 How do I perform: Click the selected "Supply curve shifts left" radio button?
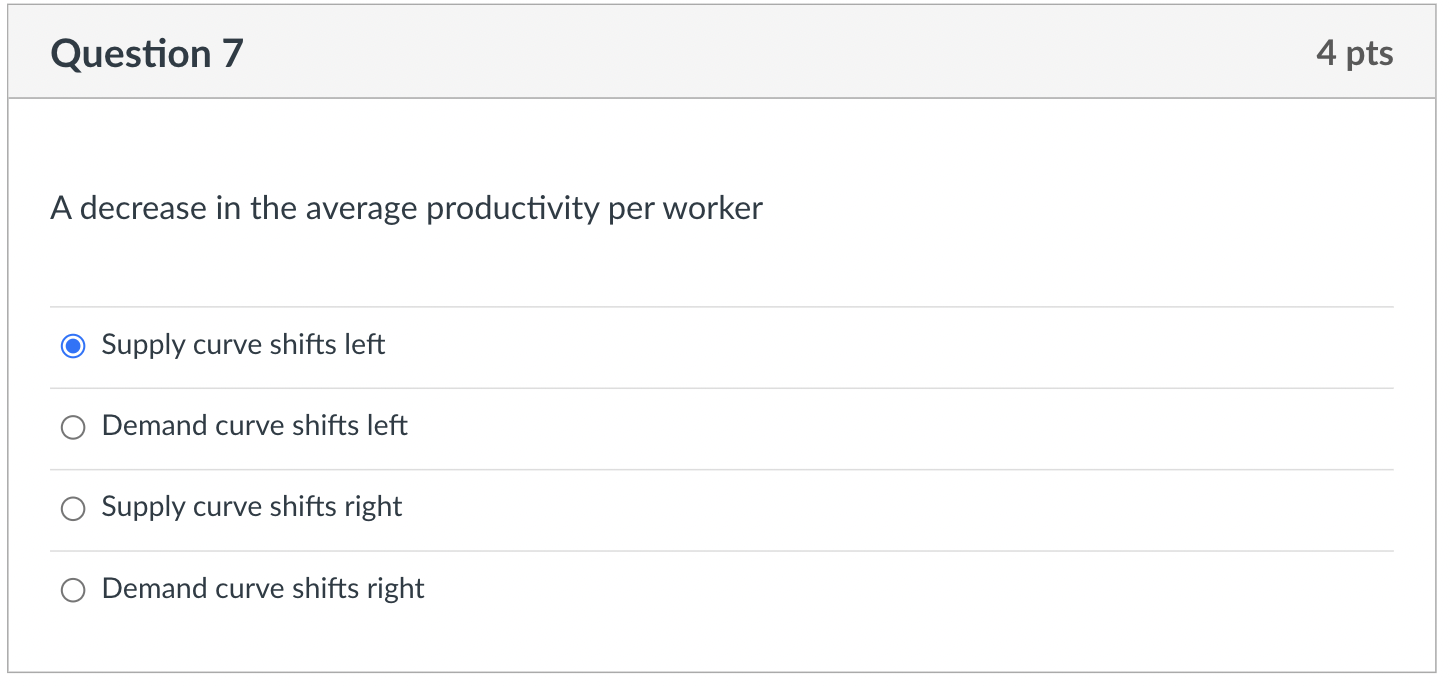(x=72, y=345)
